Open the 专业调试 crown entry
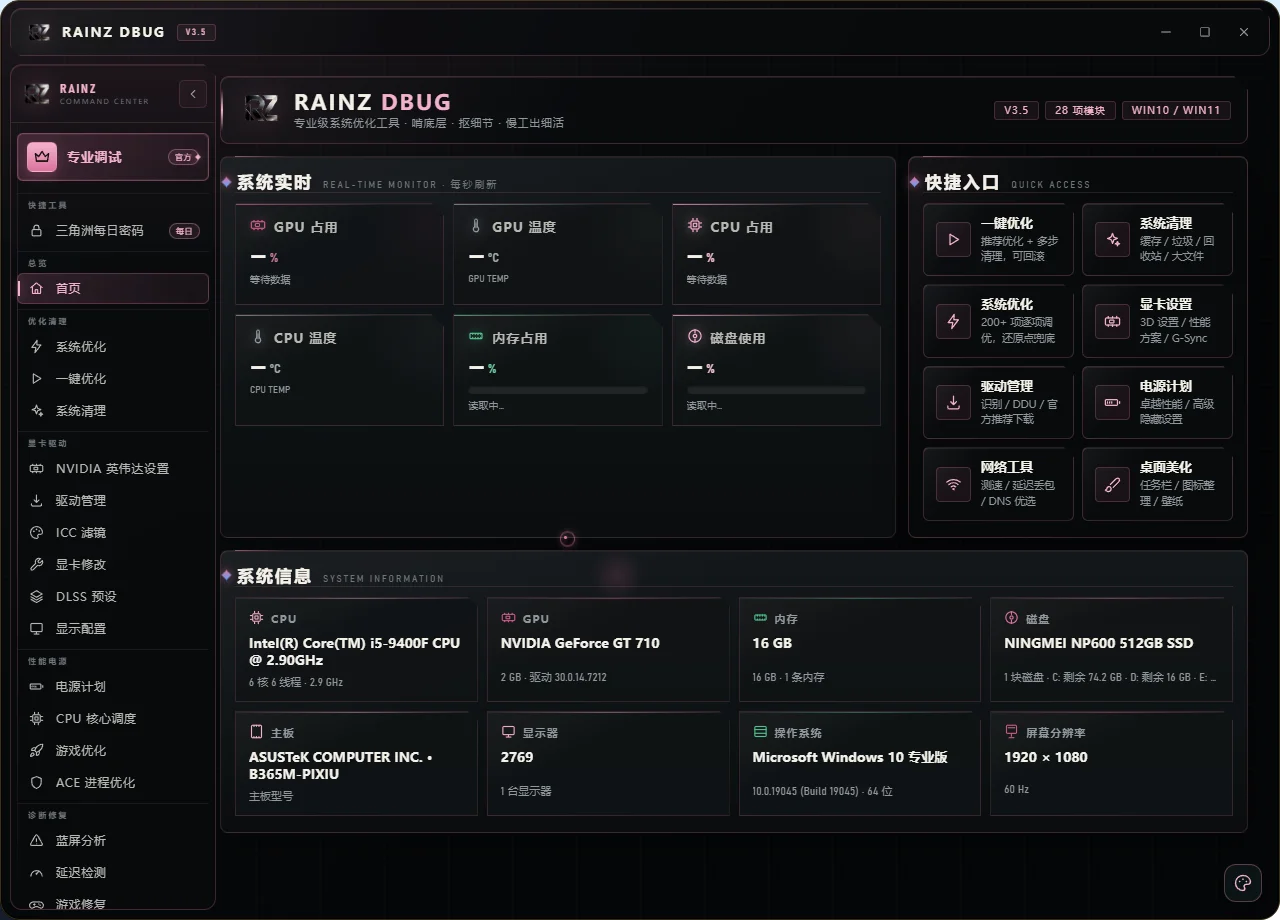 point(113,157)
